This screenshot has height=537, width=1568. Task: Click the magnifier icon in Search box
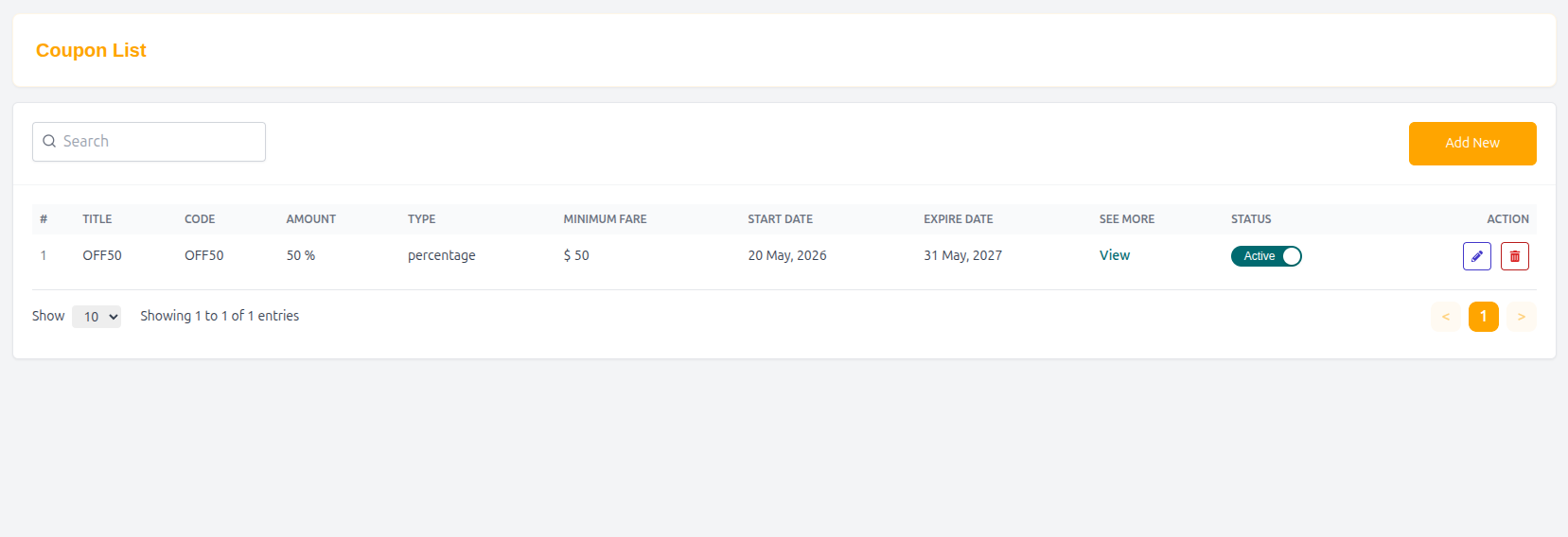tap(49, 142)
